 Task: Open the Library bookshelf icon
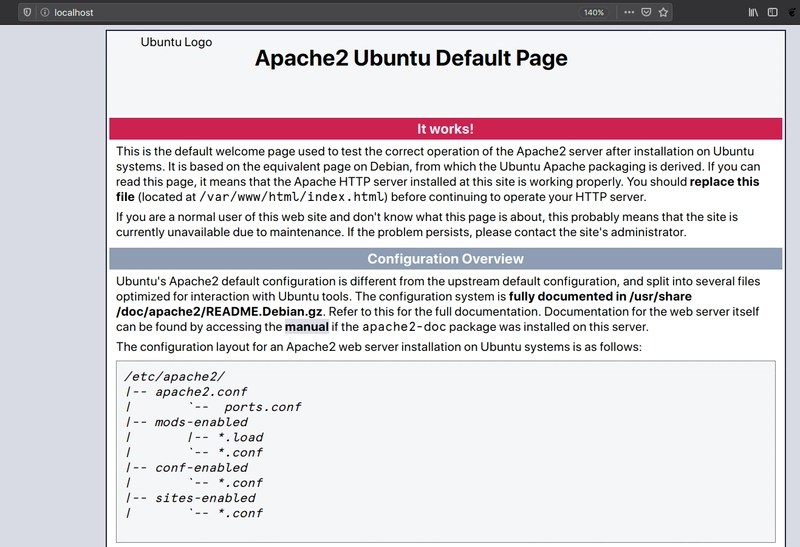753,12
